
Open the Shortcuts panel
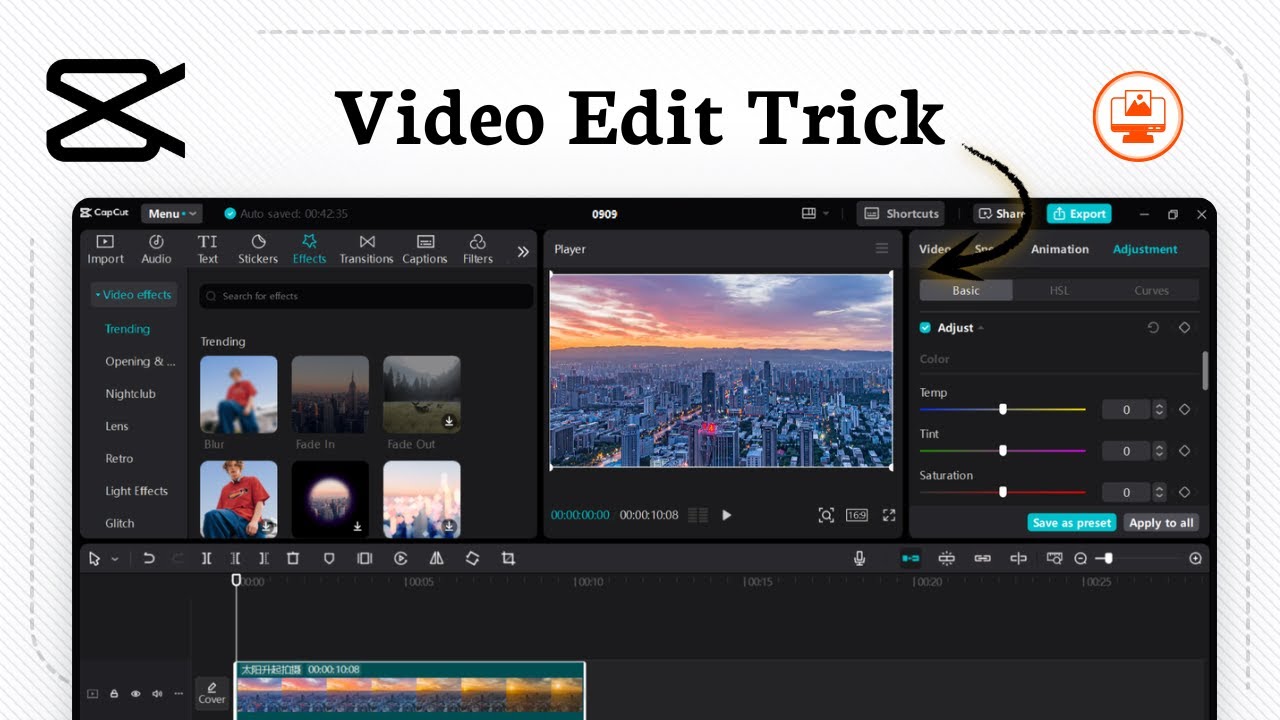click(x=901, y=213)
